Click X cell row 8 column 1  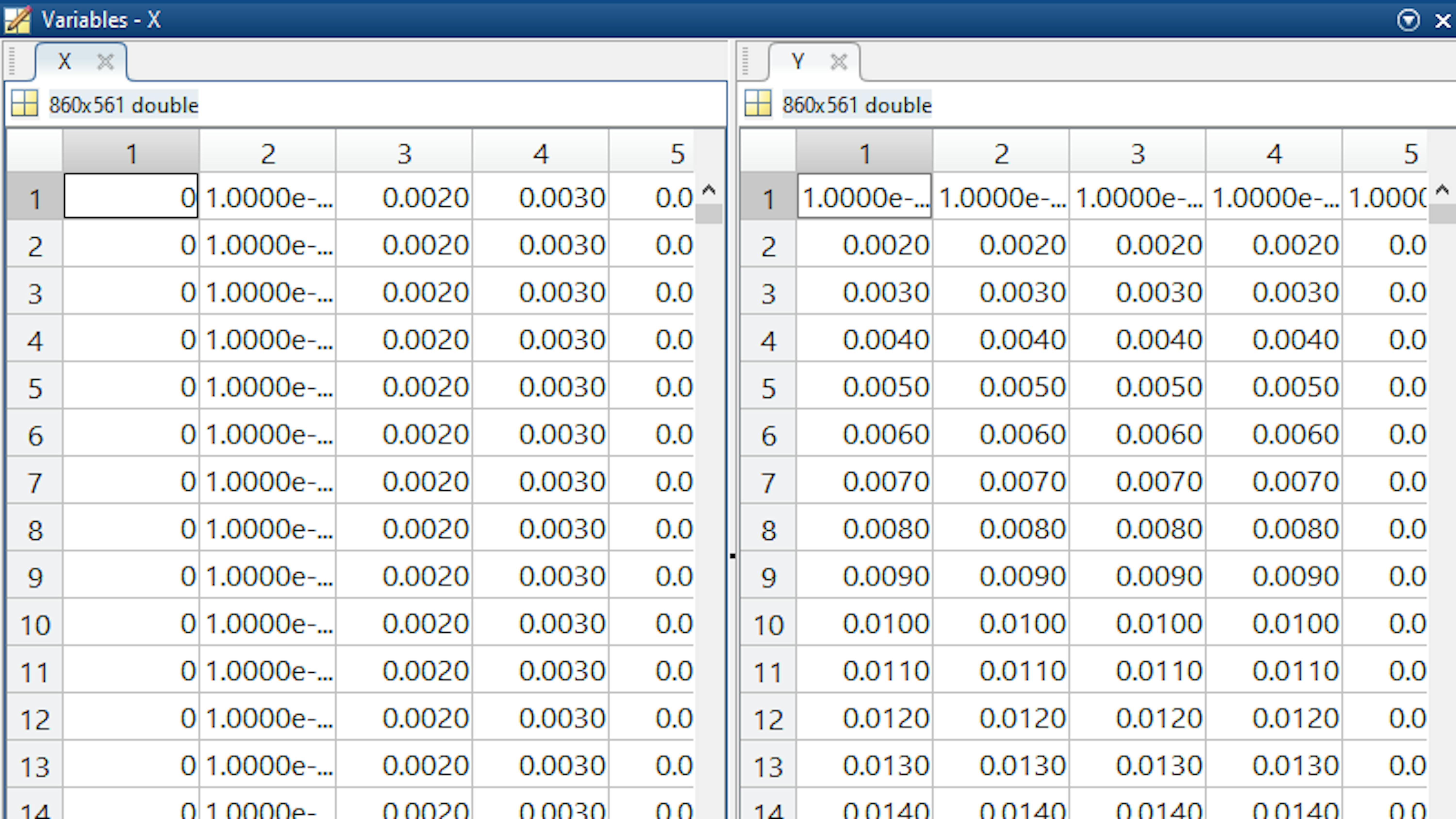[x=131, y=528]
